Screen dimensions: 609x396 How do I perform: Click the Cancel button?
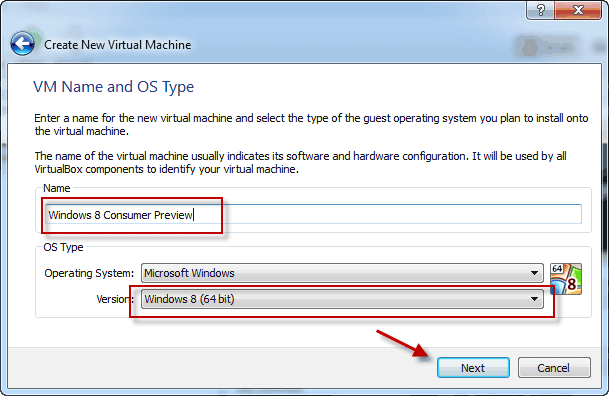554,368
